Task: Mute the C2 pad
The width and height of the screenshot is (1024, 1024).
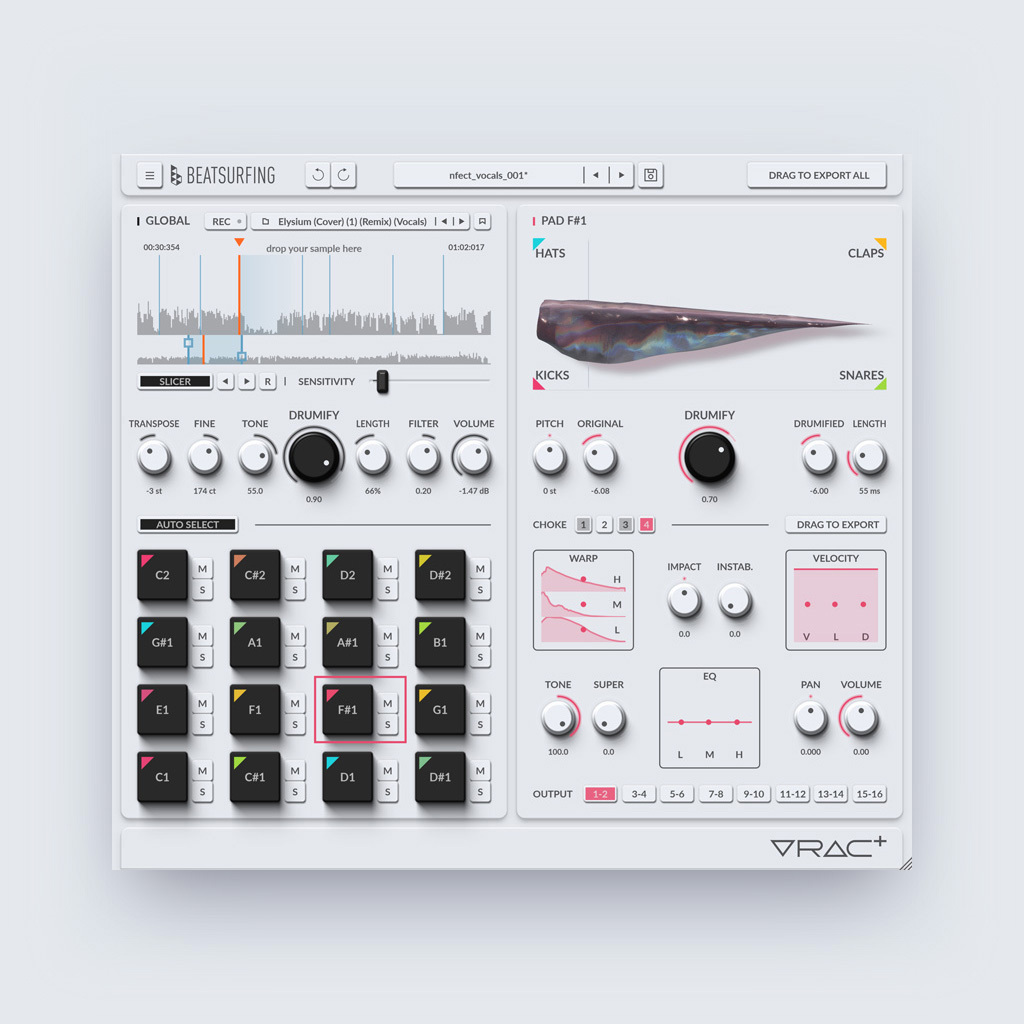Action: (x=202, y=569)
